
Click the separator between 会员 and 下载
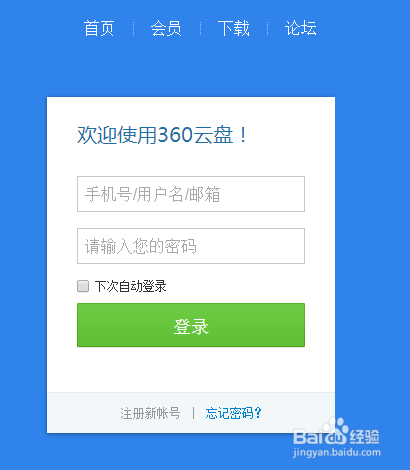tap(200, 28)
